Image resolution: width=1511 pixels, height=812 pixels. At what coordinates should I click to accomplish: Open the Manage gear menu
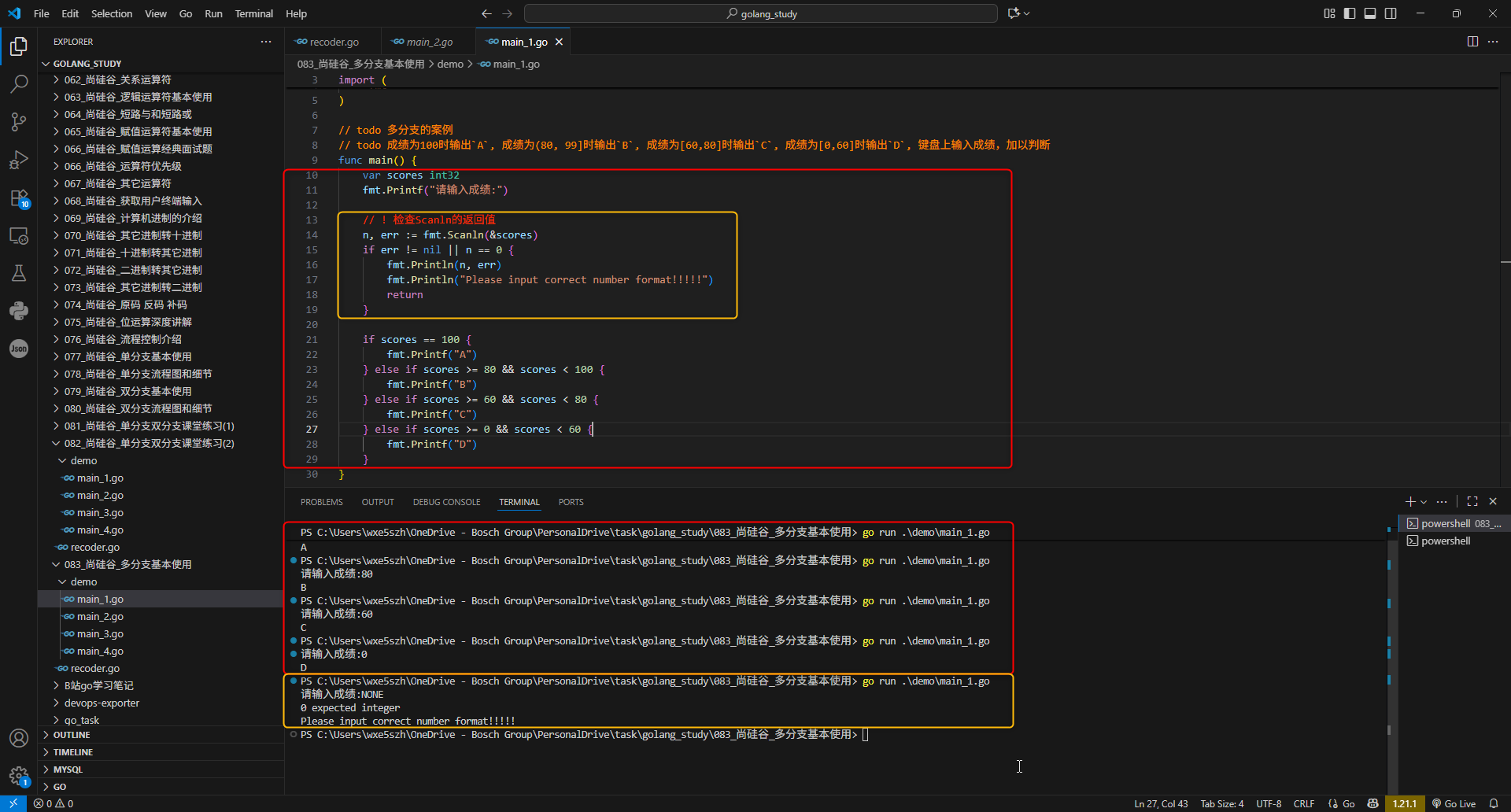point(19,776)
